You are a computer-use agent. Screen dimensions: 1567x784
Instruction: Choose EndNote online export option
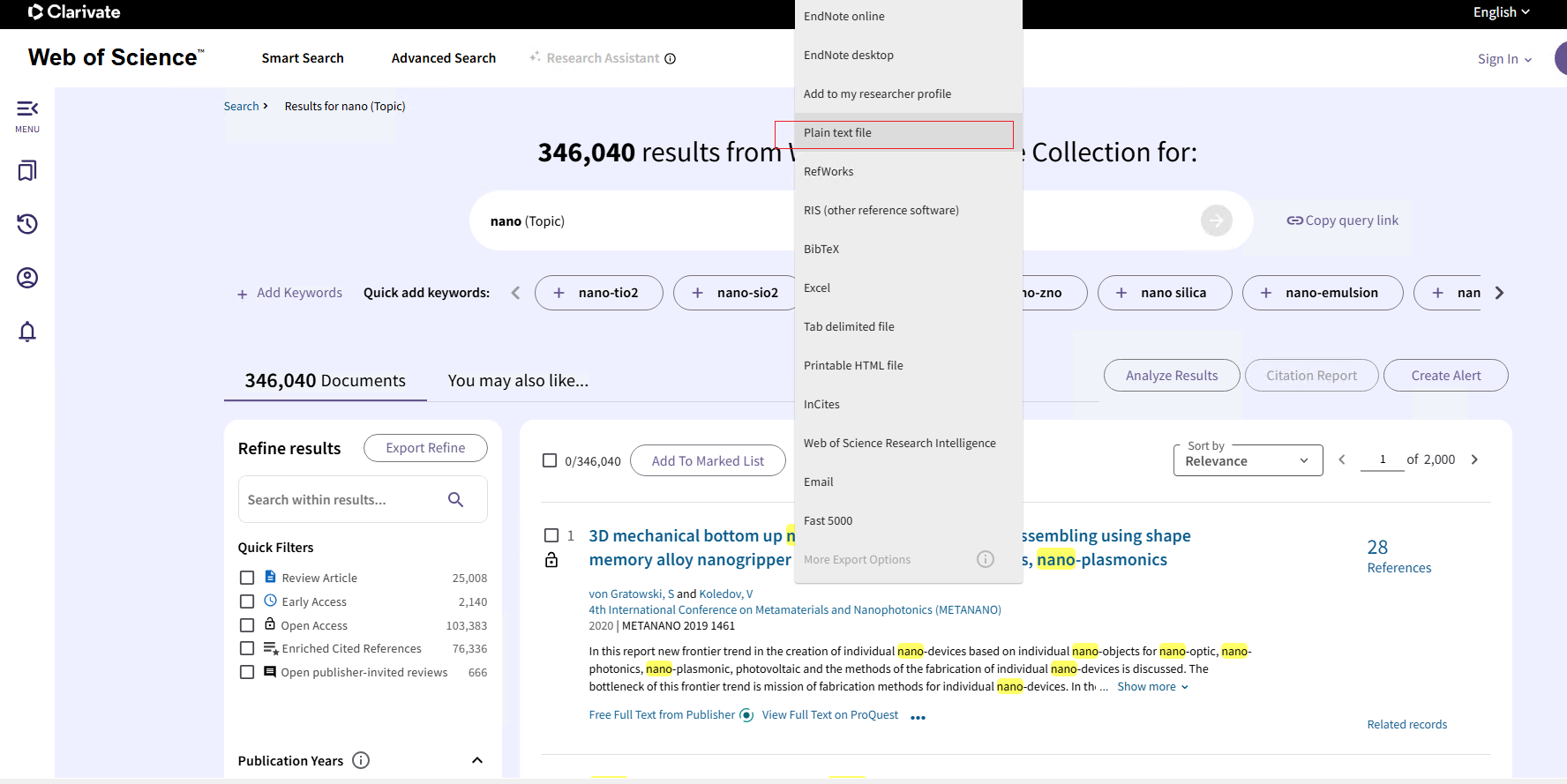click(908, 16)
